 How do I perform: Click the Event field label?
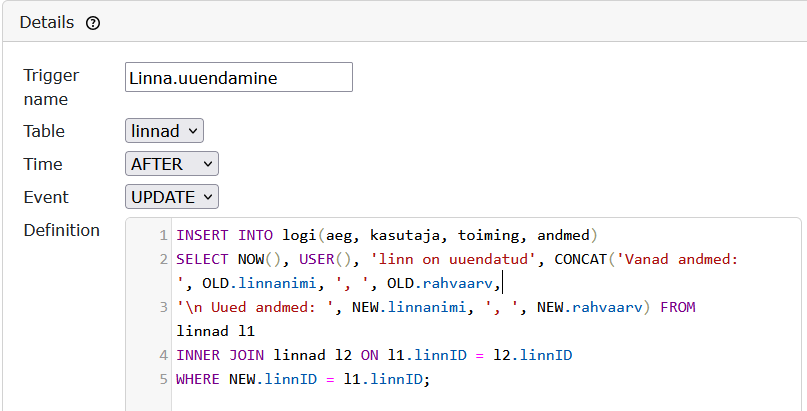46,197
